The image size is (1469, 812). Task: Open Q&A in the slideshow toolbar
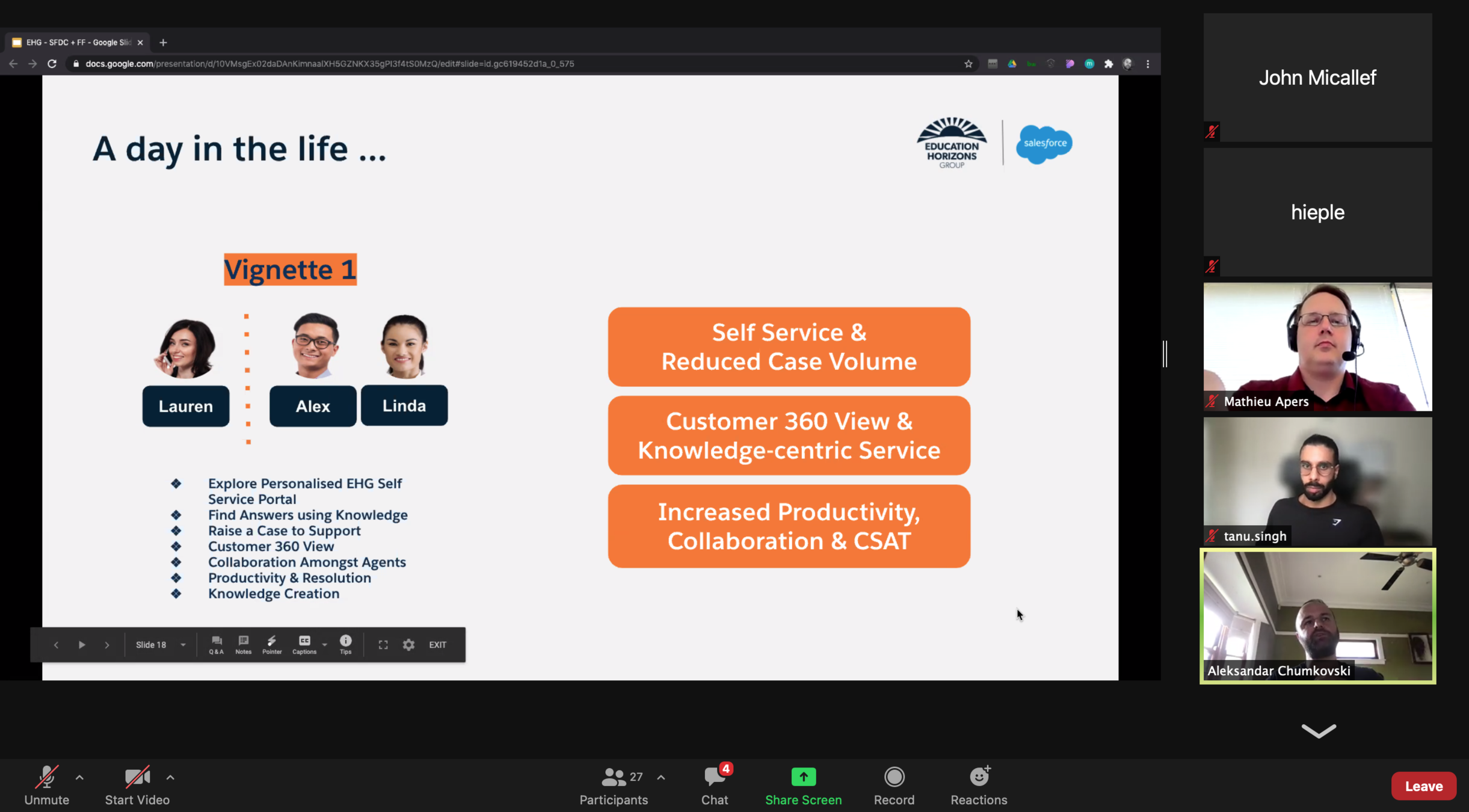coord(216,644)
